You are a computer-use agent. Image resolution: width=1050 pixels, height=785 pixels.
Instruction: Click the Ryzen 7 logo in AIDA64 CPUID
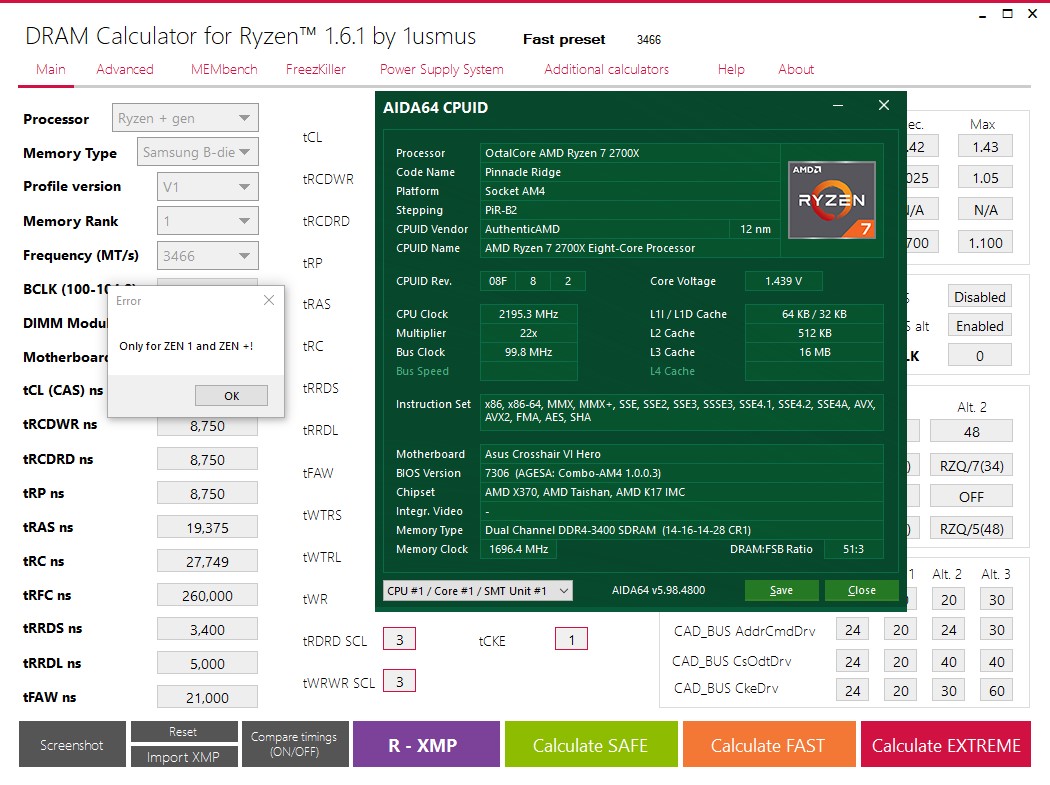click(x=832, y=200)
